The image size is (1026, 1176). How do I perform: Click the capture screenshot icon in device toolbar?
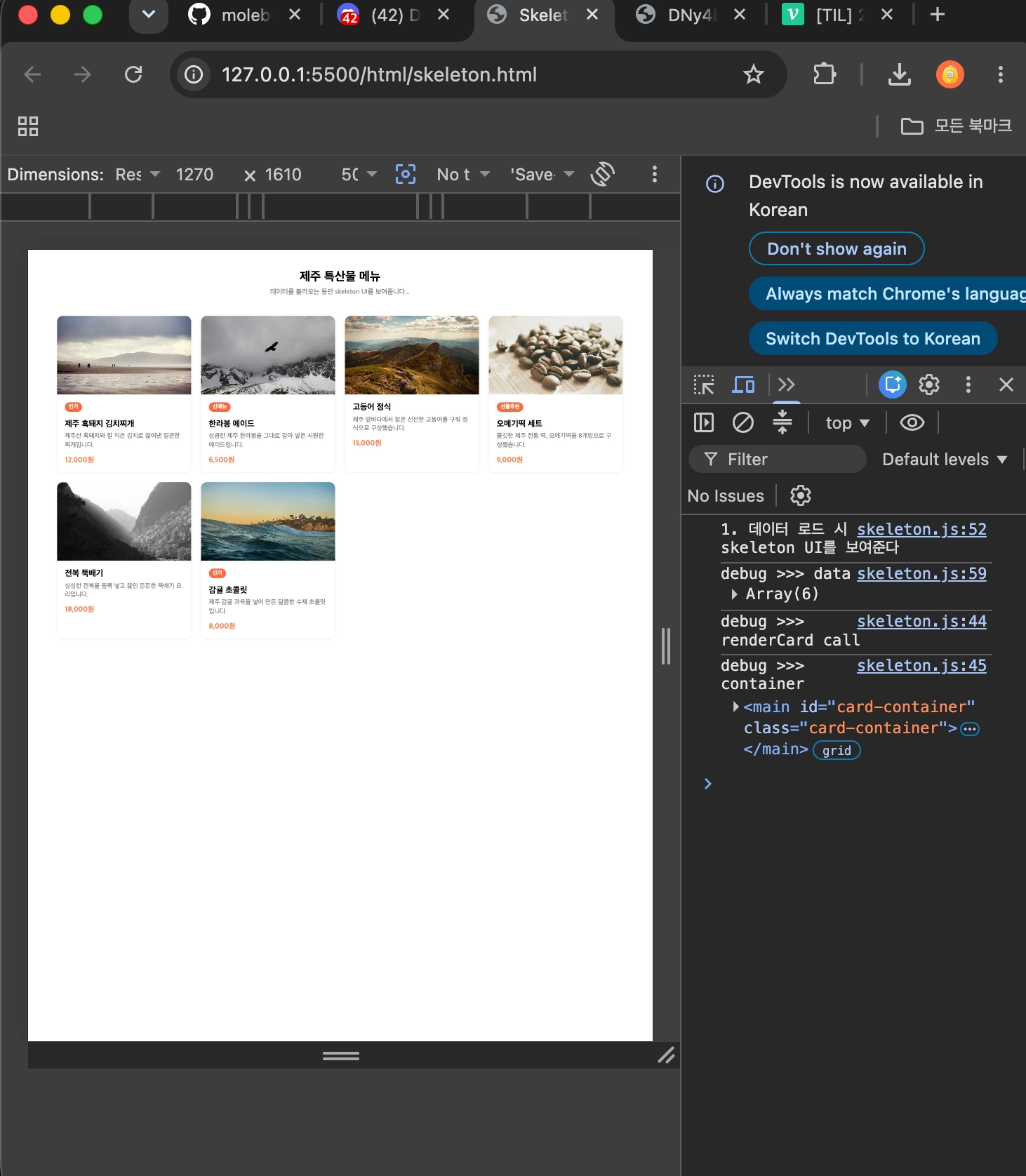click(406, 174)
